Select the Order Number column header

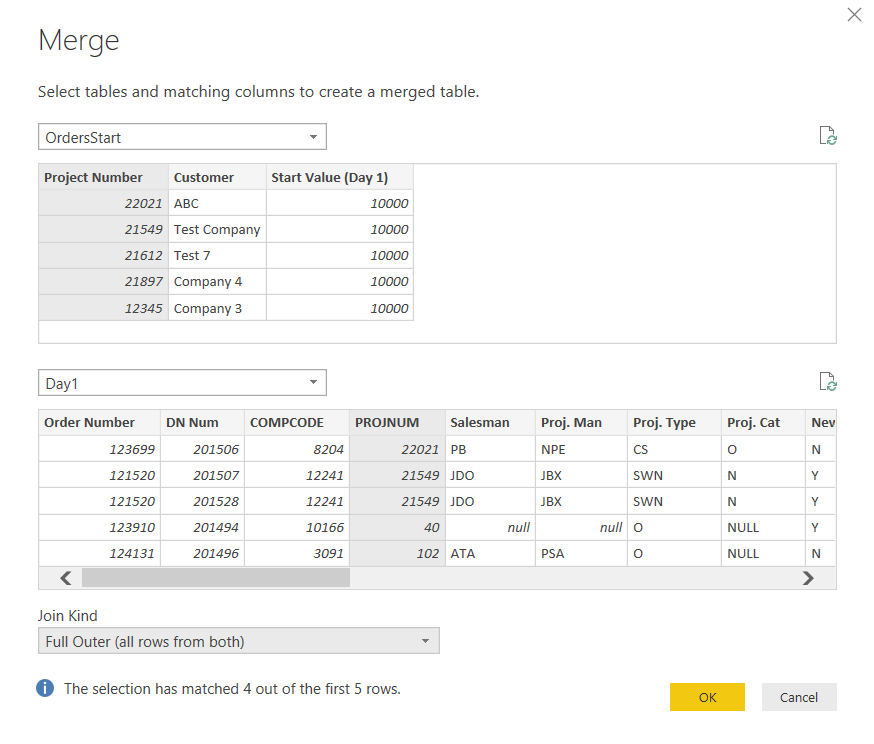[100, 422]
